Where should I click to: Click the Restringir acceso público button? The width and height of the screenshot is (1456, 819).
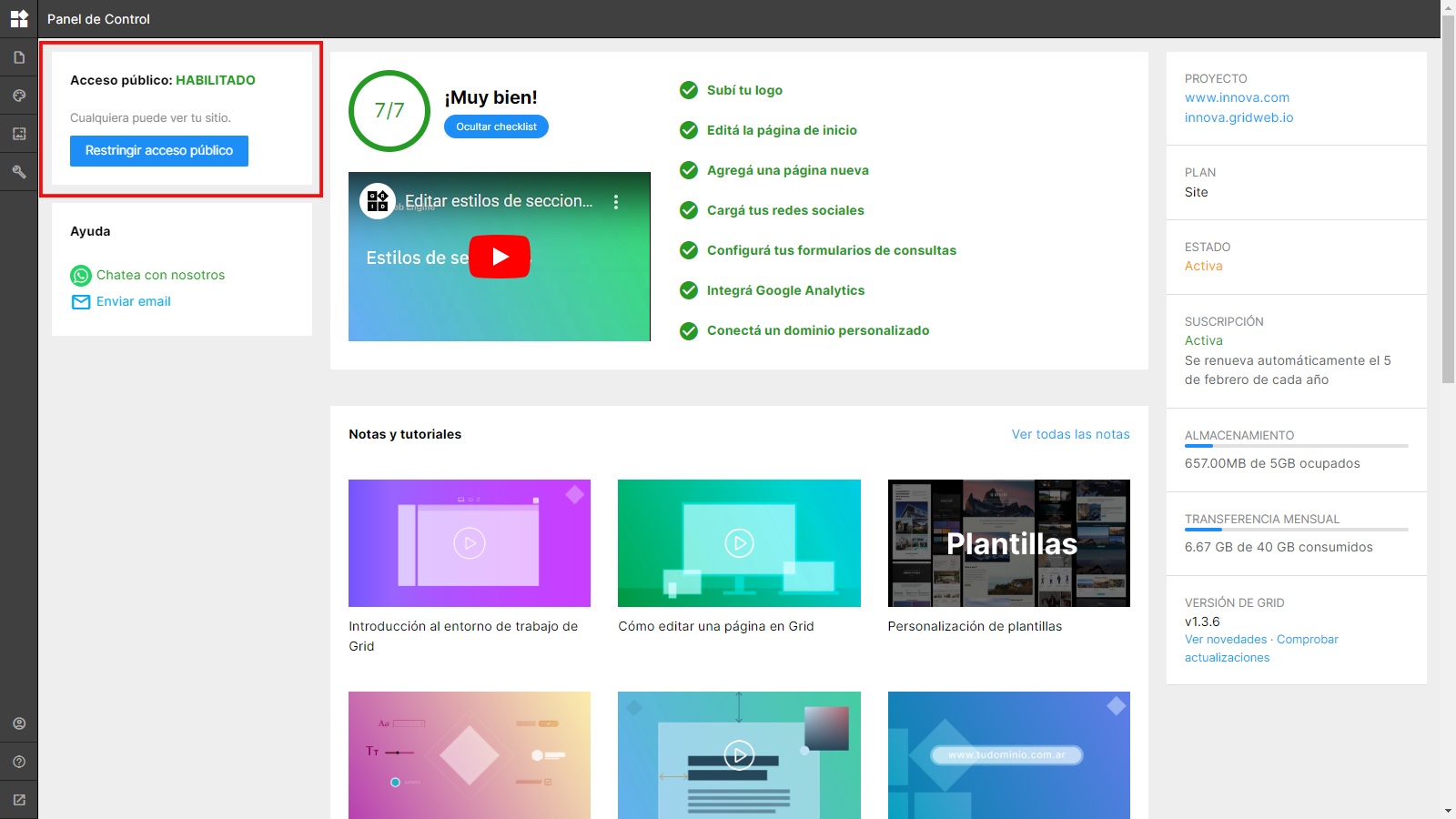159,151
